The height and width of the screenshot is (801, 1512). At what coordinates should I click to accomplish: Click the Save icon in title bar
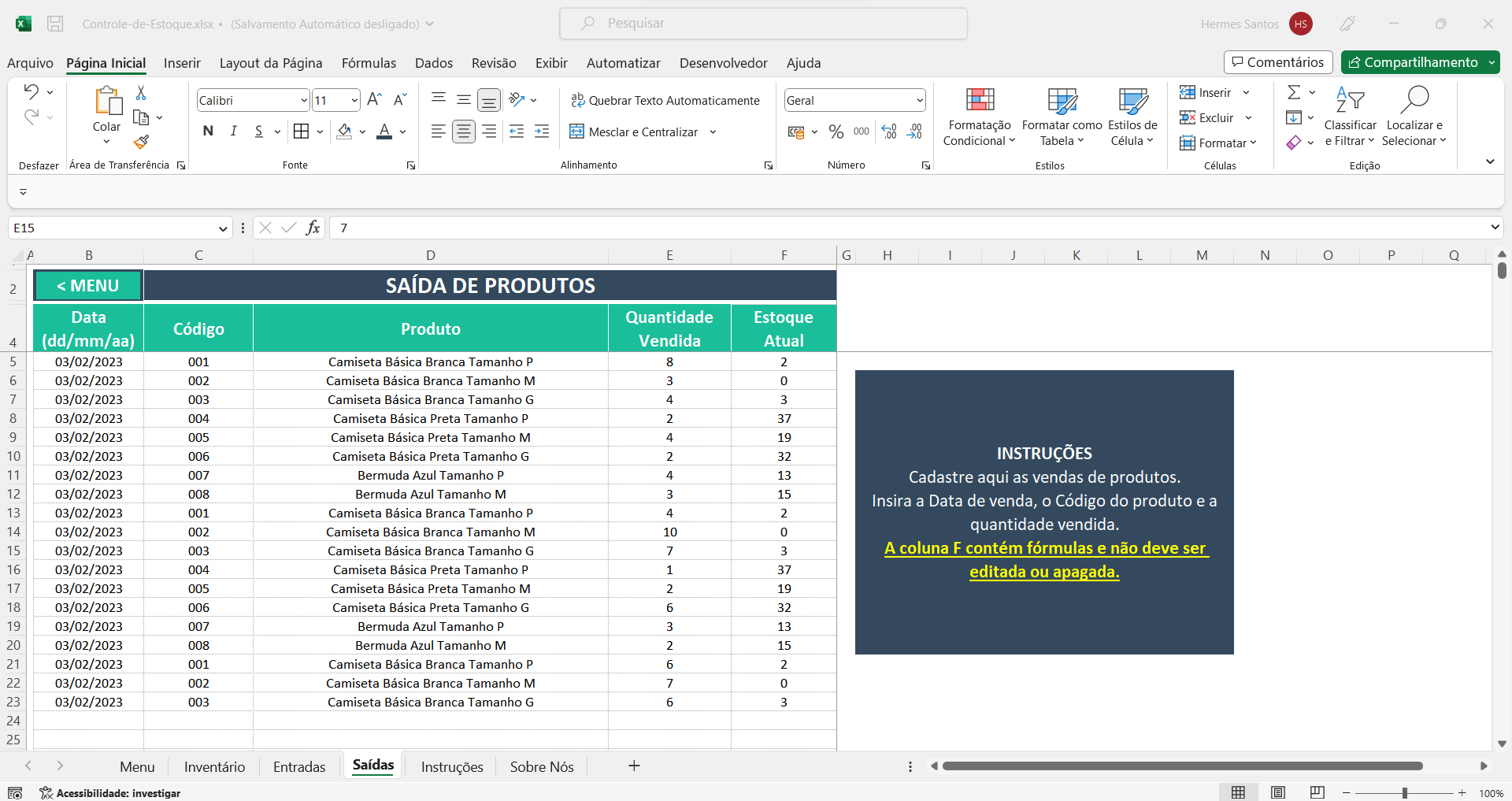coord(55,24)
